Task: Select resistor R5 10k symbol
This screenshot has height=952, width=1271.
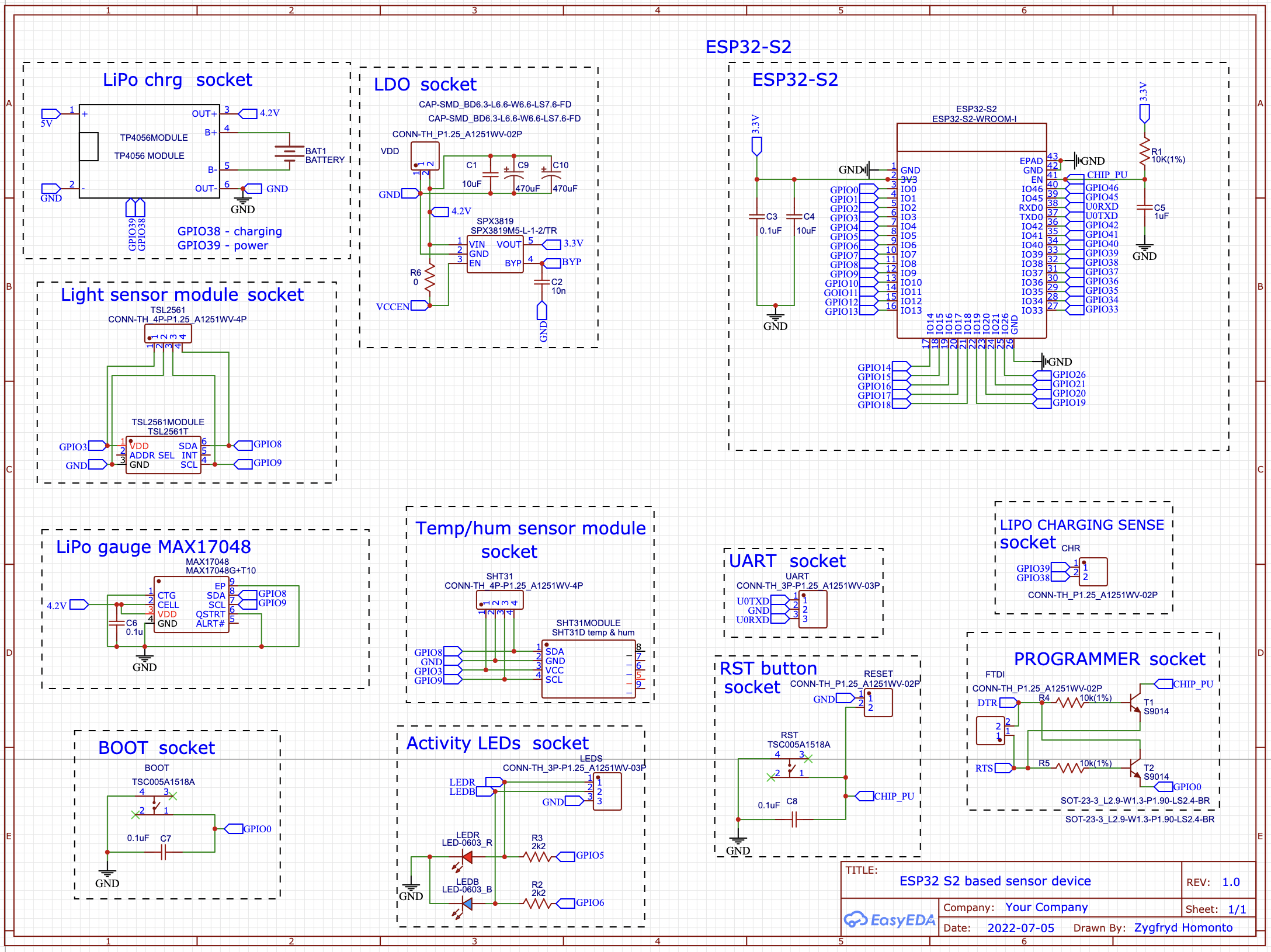Action: coord(1070,768)
